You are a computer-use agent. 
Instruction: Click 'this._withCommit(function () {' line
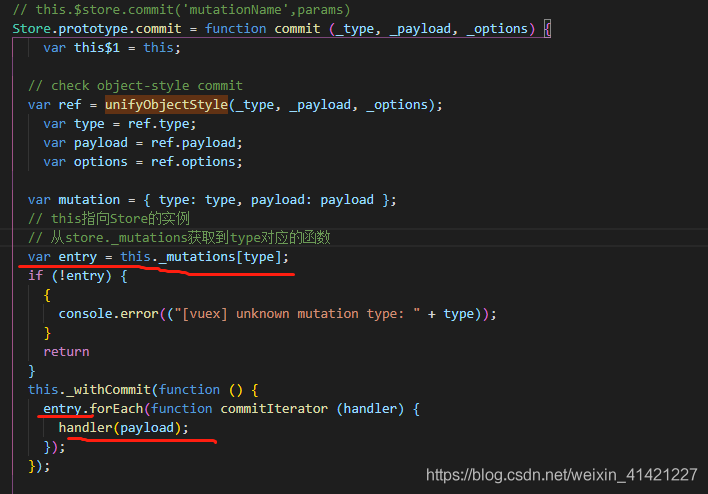(143, 390)
